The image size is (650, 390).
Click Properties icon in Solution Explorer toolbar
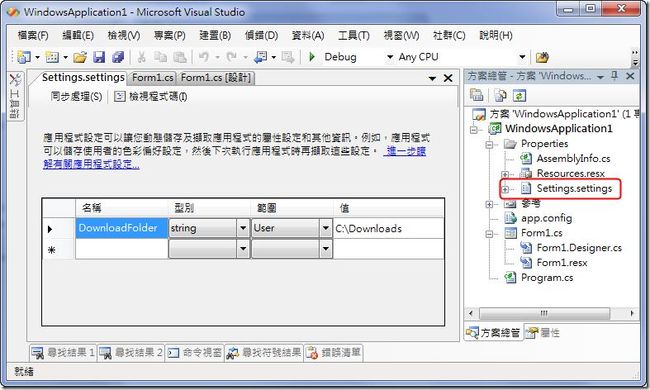point(477,95)
